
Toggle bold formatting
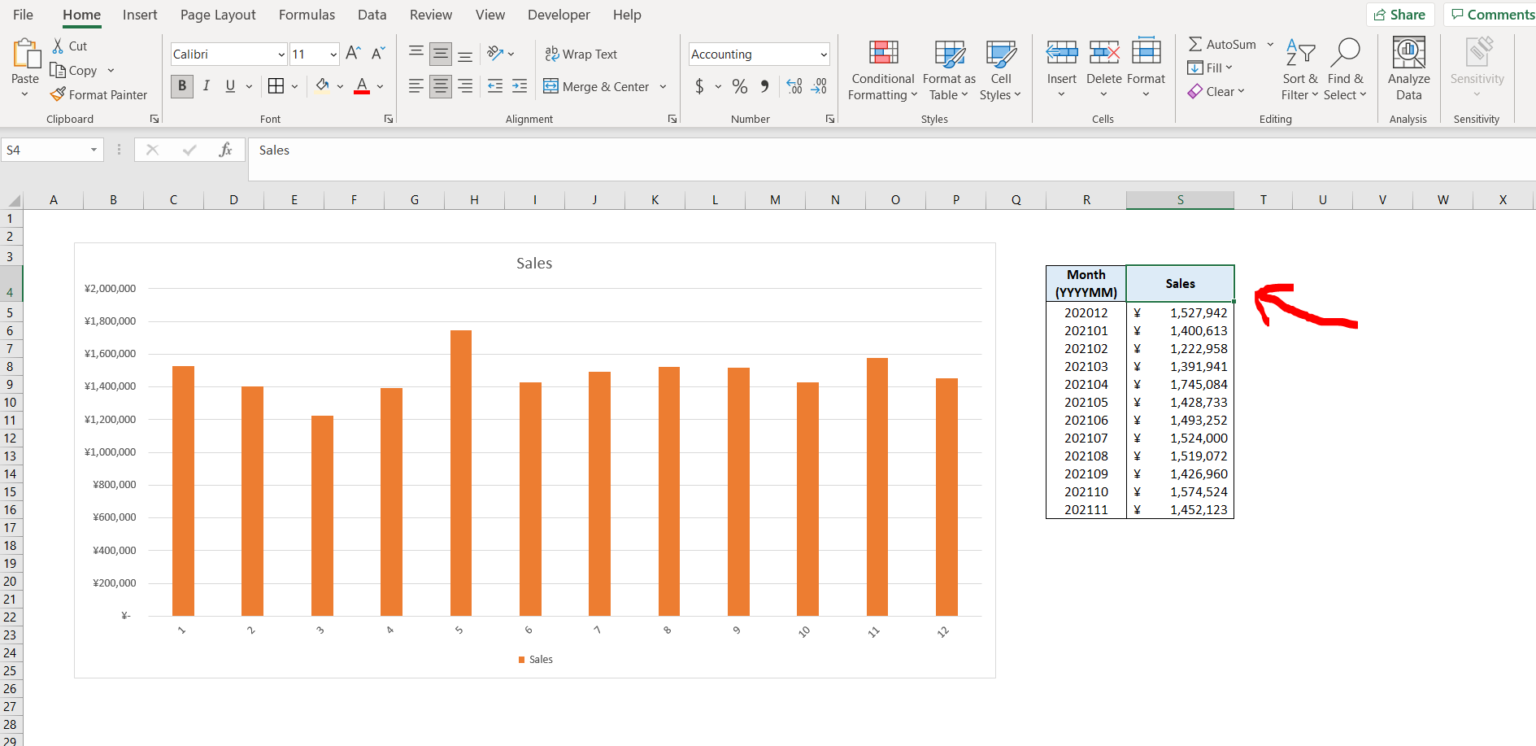pos(181,86)
